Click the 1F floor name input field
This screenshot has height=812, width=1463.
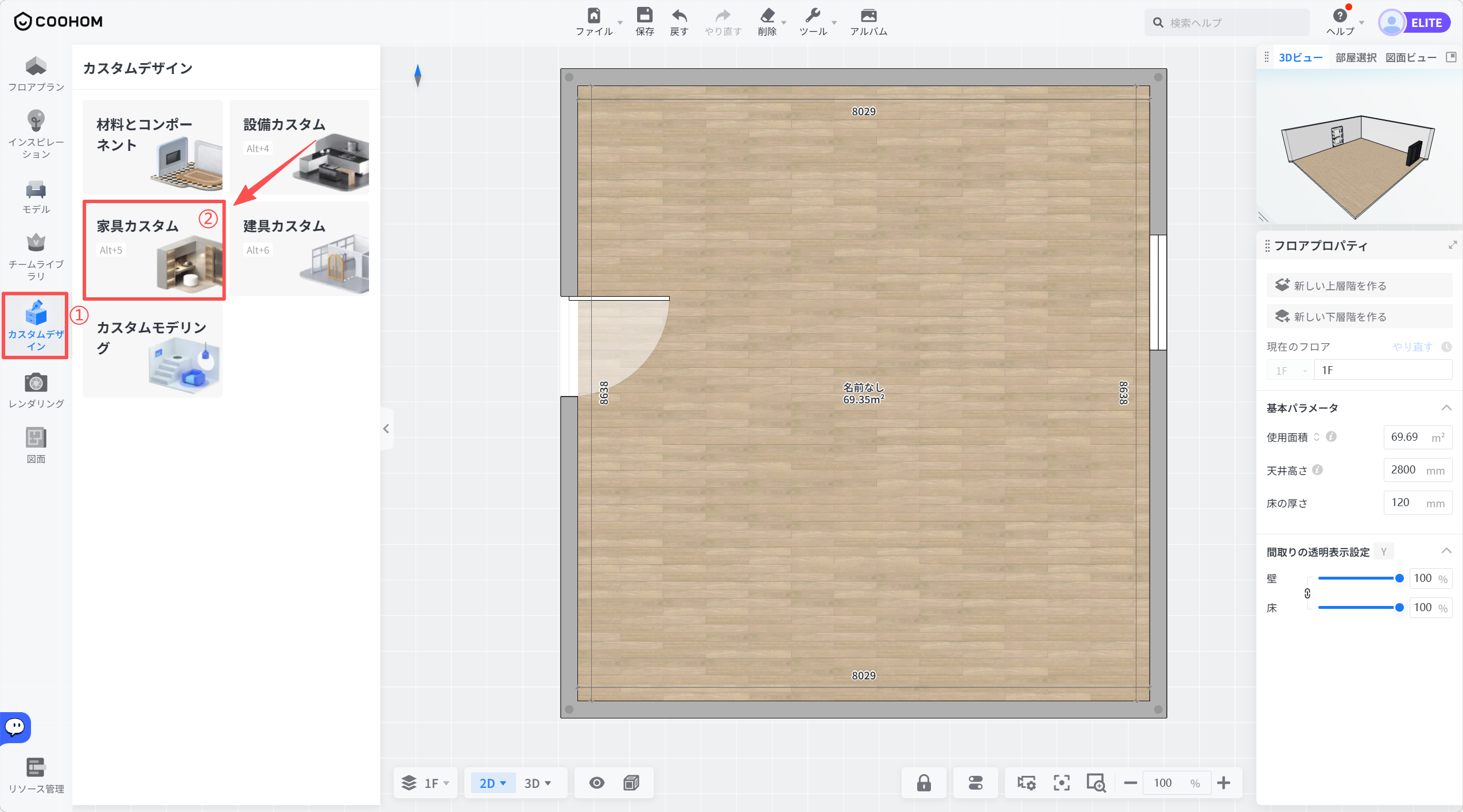1383,370
